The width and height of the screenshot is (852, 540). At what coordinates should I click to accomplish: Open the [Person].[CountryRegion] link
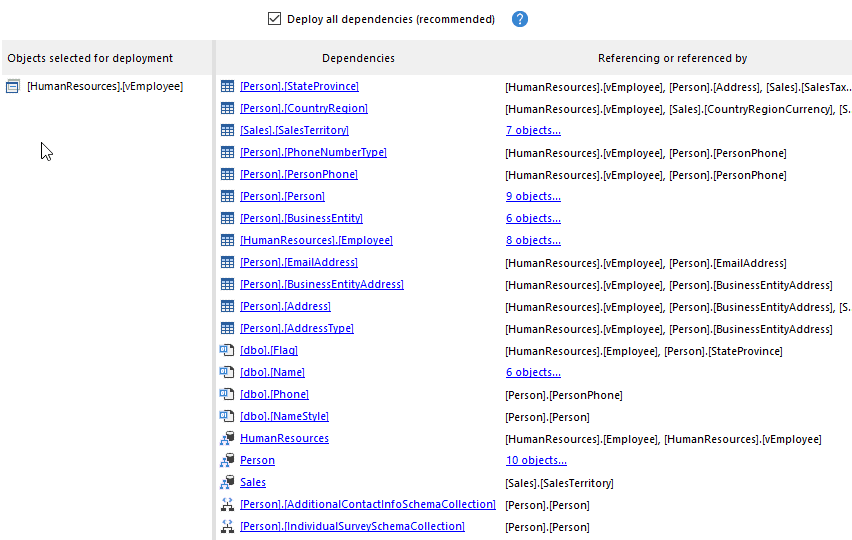[x=303, y=109]
